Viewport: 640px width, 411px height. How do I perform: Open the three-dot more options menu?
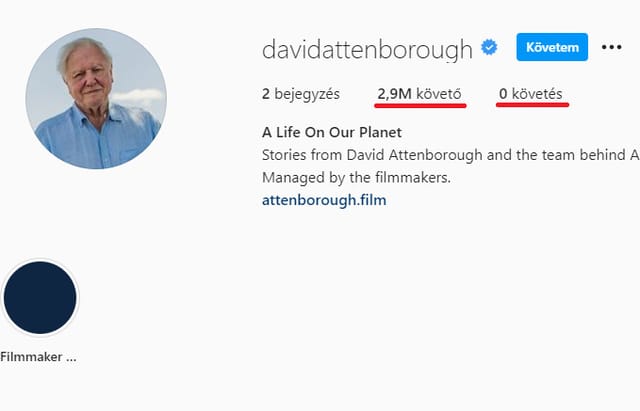pos(611,47)
